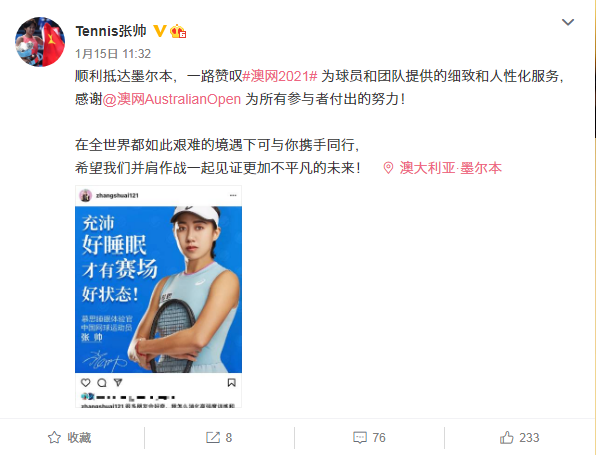Open the 1月15日 11:32 timestamp link
This screenshot has width=596, height=455.
click(x=113, y=54)
